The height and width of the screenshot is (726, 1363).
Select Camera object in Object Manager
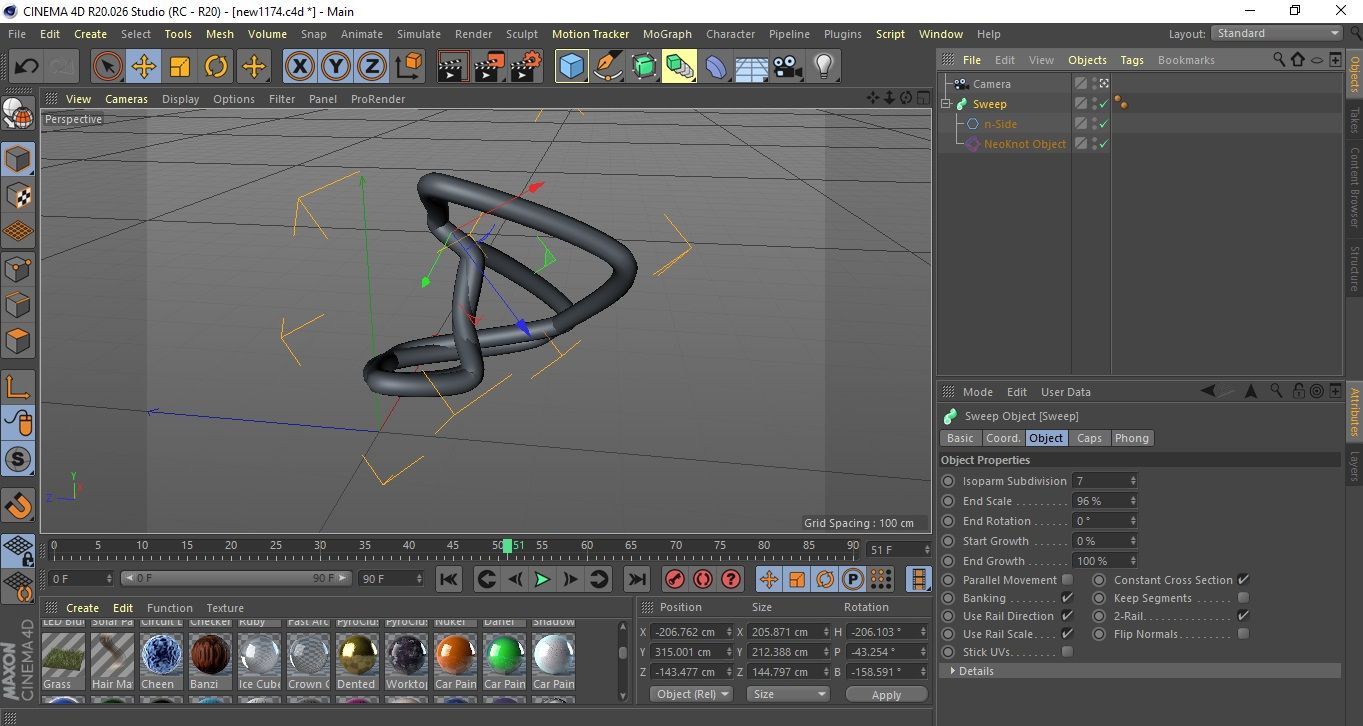coord(991,84)
